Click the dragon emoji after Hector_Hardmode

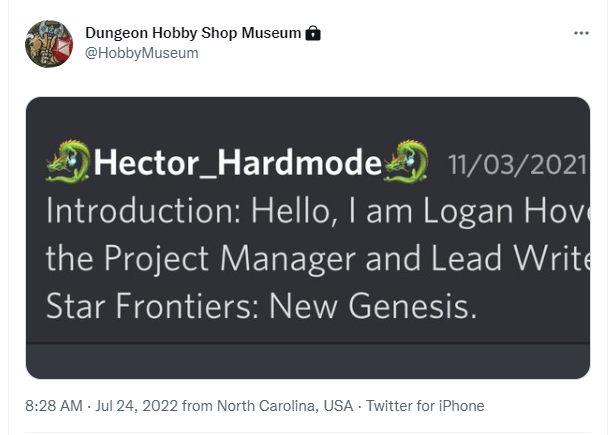[x=407, y=163]
